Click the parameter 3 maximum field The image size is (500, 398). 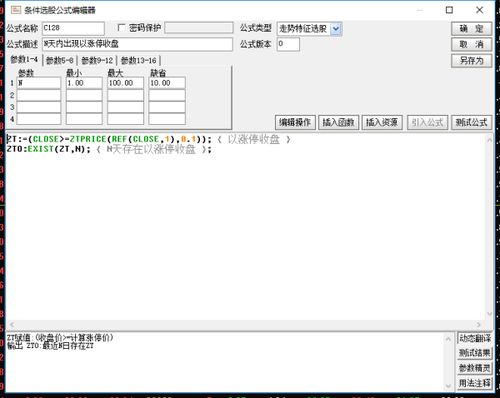[126, 107]
